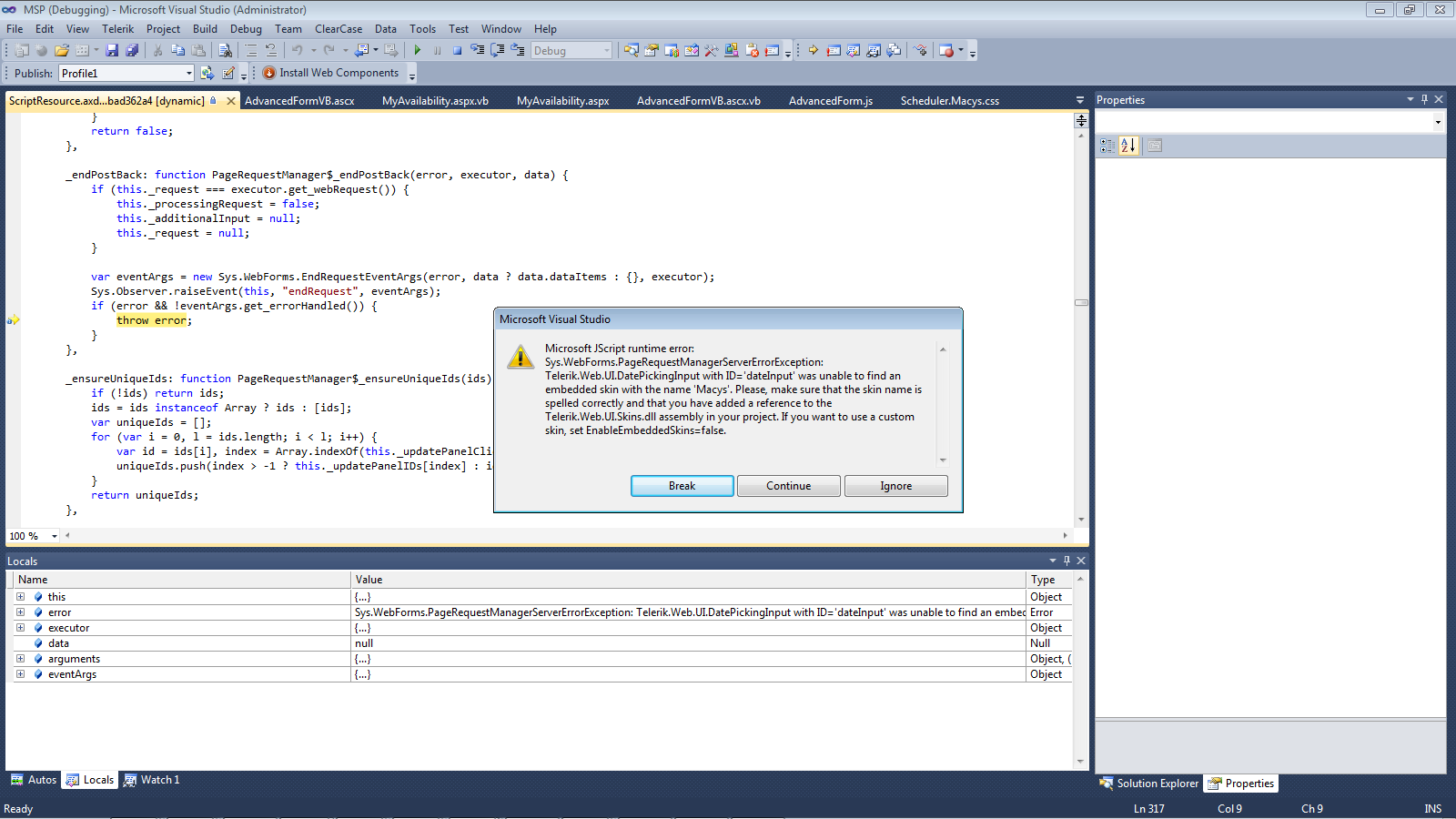1456x819 pixels.
Task: Pin the Properties panel with pushpin icon
Action: [1424, 99]
